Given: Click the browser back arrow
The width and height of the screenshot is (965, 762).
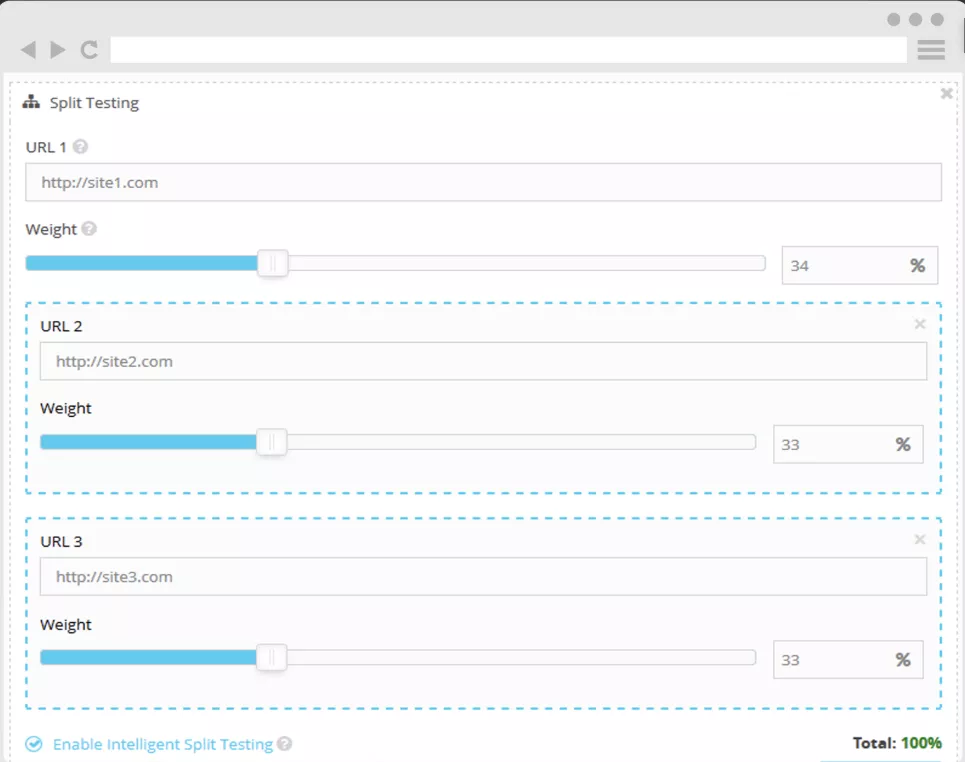Looking at the screenshot, I should point(28,50).
